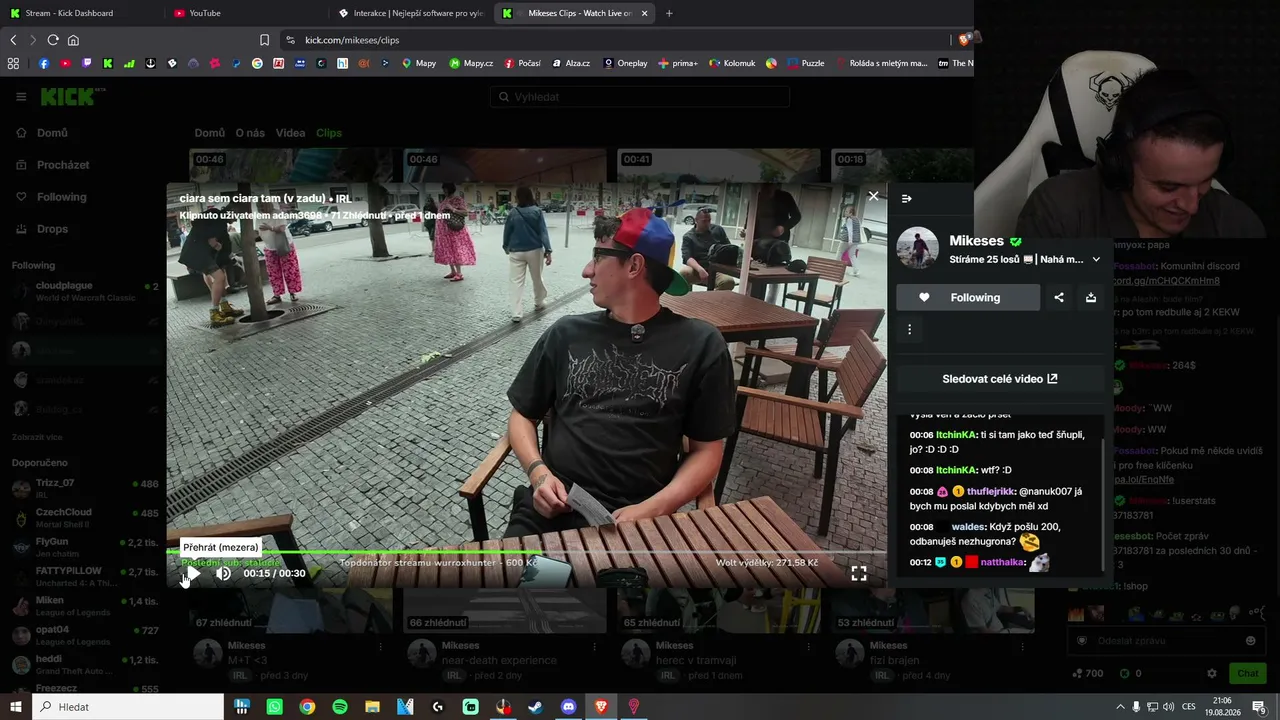Open the Mikeses profile avatar
The image size is (1280, 720).
(917, 248)
